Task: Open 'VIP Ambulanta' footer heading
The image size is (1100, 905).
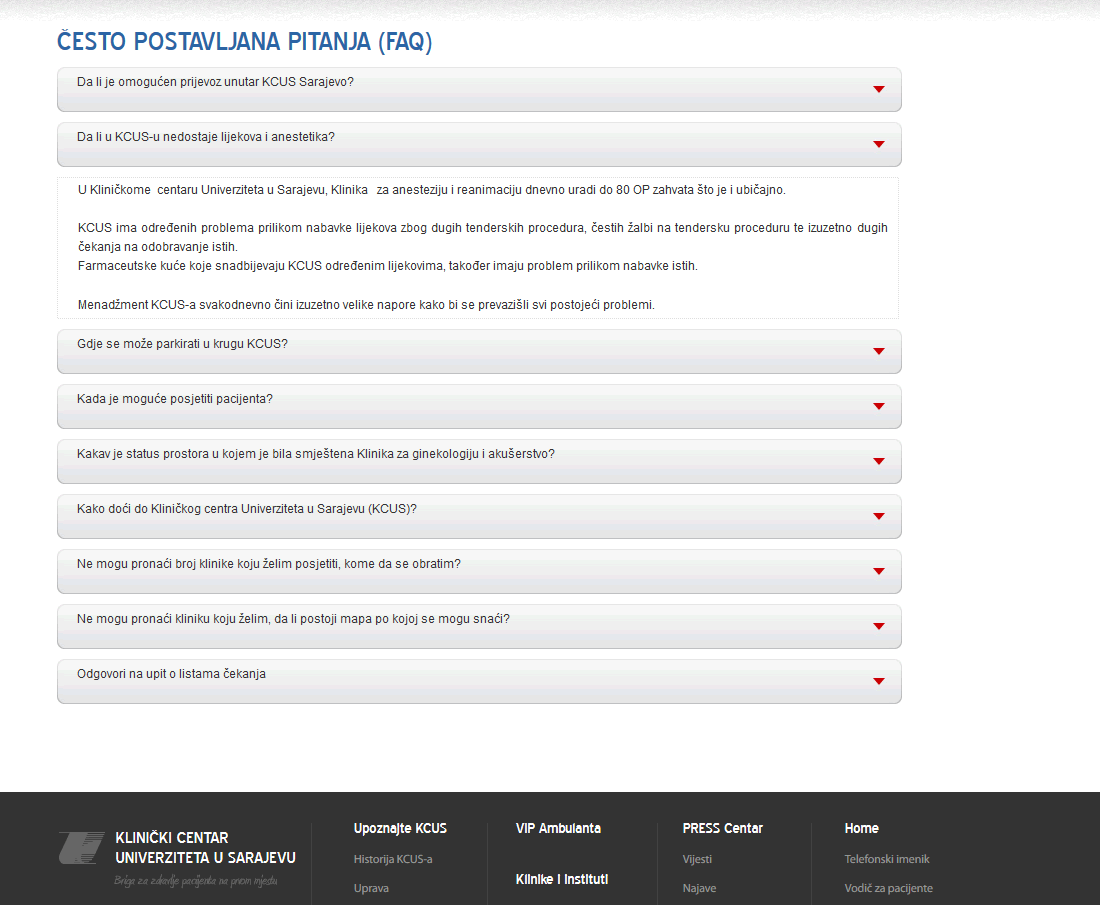Action: coord(558,828)
